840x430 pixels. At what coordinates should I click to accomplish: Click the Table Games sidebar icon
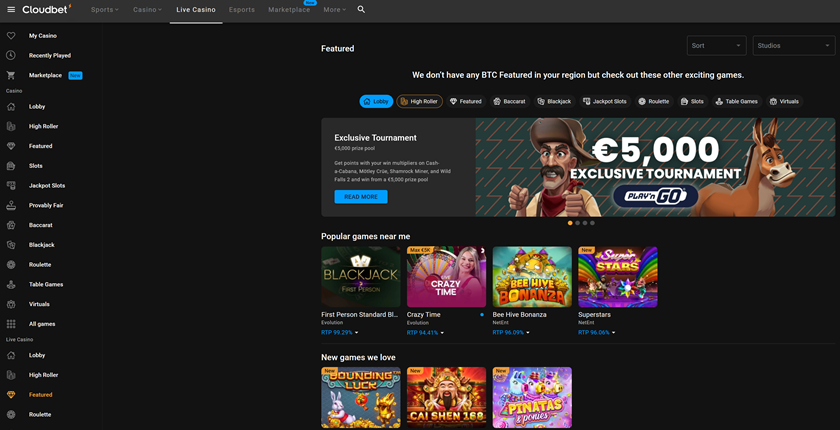coord(11,285)
